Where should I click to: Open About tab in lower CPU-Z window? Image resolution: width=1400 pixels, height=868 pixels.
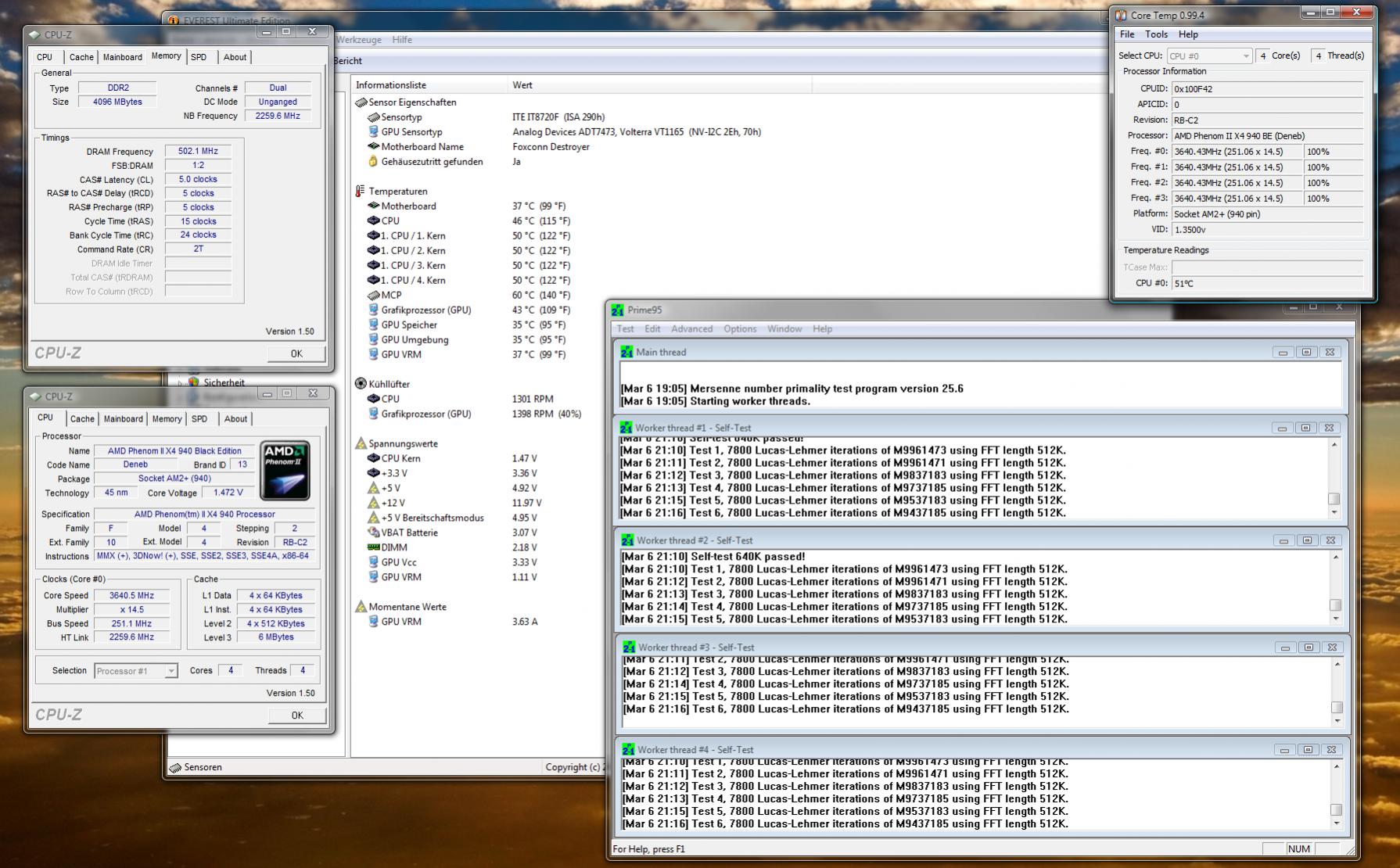coord(235,419)
